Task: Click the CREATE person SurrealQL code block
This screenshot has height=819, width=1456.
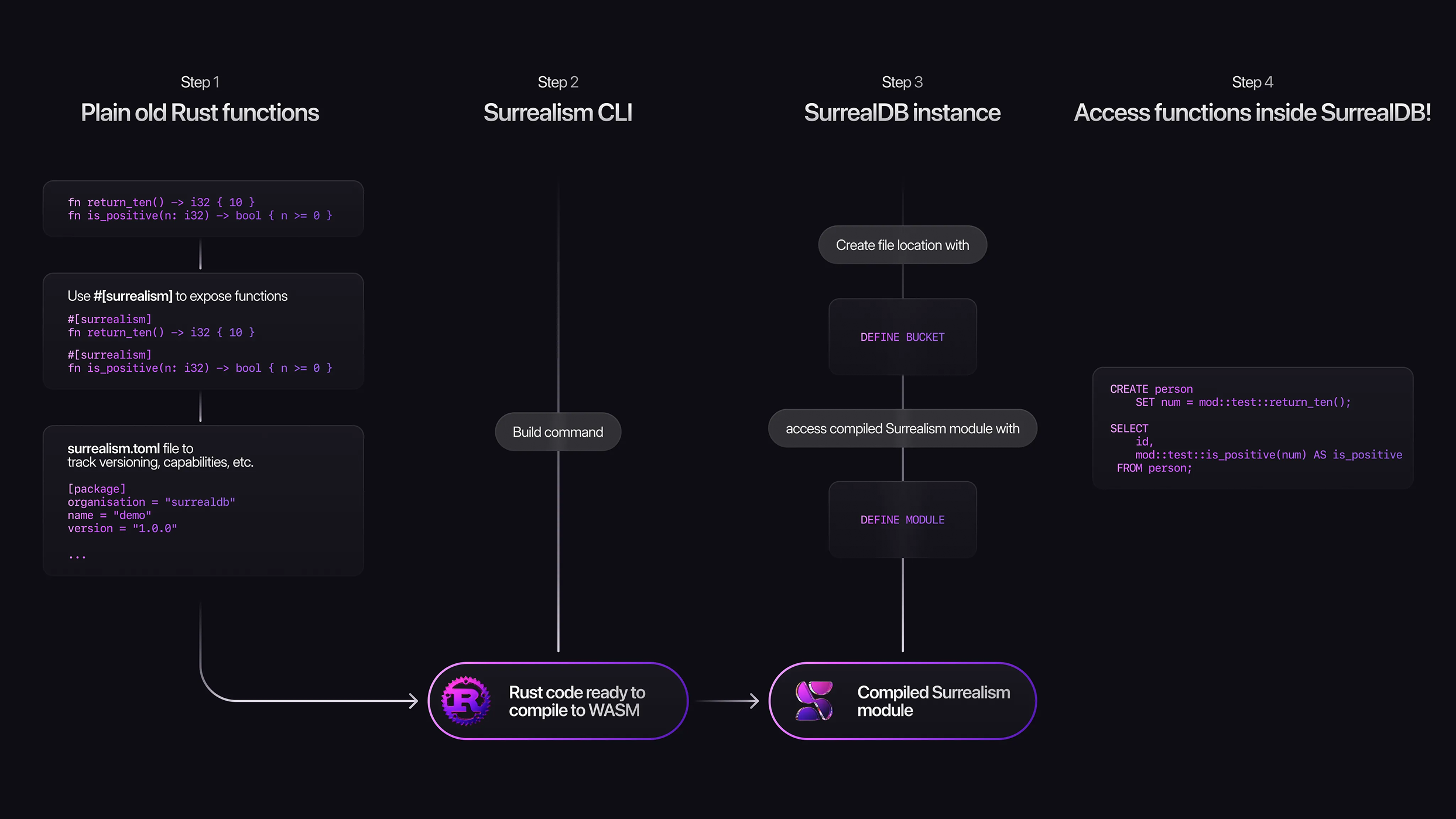Action: [x=1252, y=429]
